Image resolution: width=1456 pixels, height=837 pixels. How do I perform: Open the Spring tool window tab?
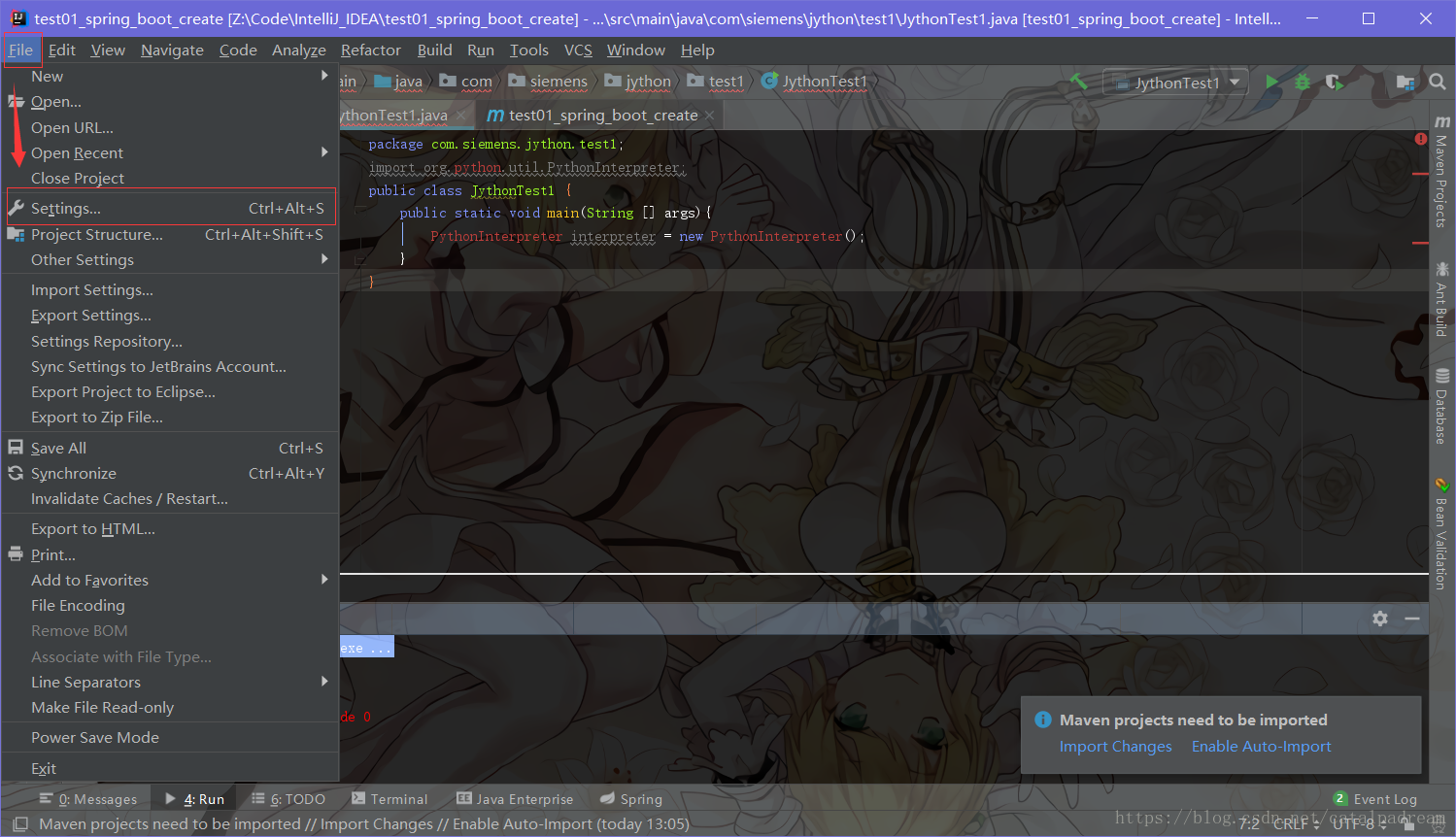point(631,799)
